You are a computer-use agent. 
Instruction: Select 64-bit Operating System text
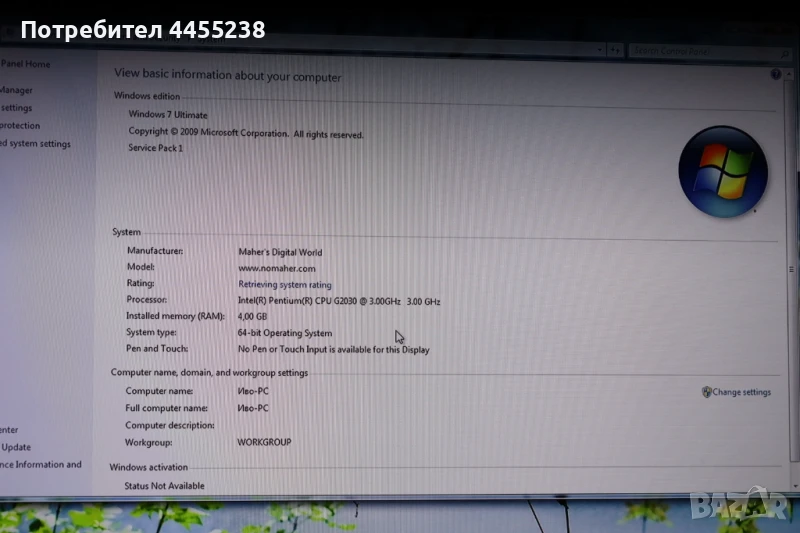click(x=285, y=333)
